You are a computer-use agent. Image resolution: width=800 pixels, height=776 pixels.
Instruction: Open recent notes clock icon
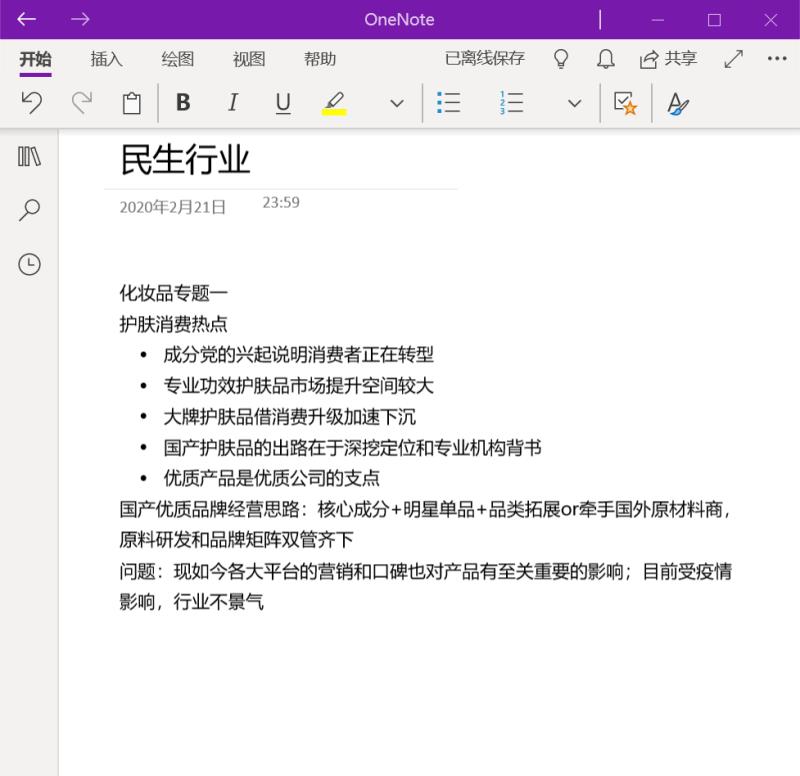[x=29, y=264]
